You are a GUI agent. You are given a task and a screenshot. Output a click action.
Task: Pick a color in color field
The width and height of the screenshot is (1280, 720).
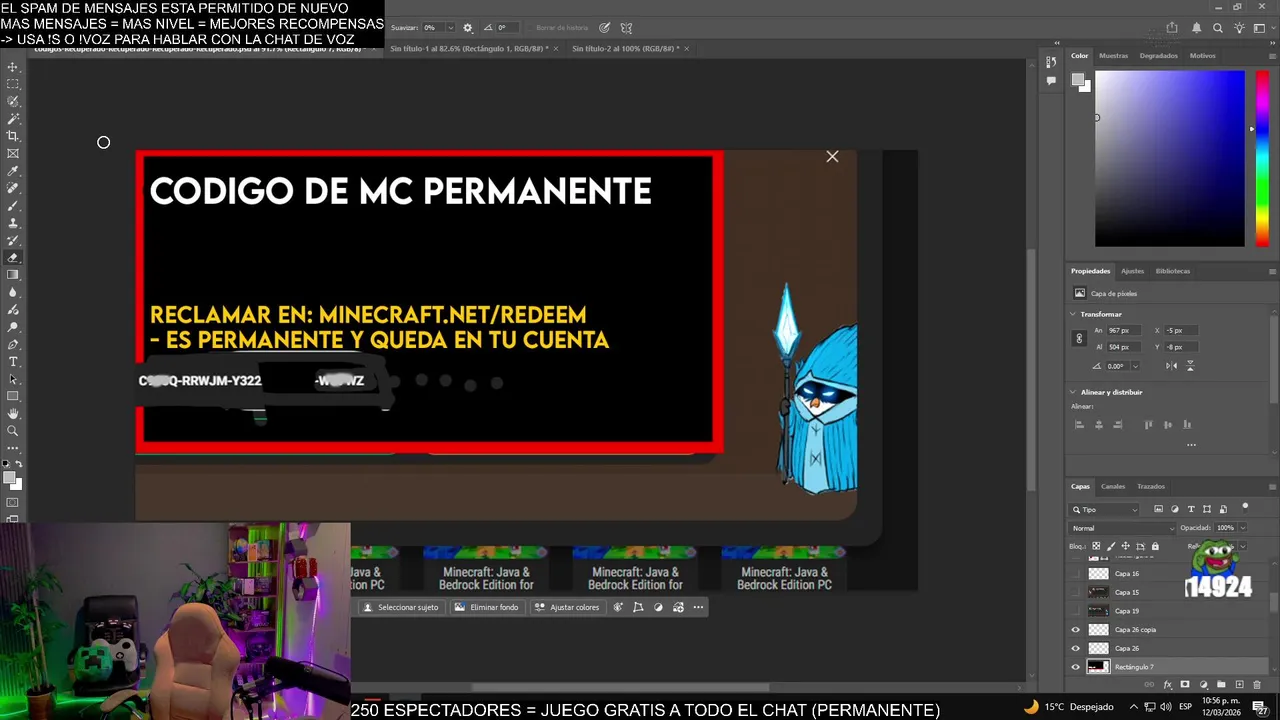tap(1169, 158)
